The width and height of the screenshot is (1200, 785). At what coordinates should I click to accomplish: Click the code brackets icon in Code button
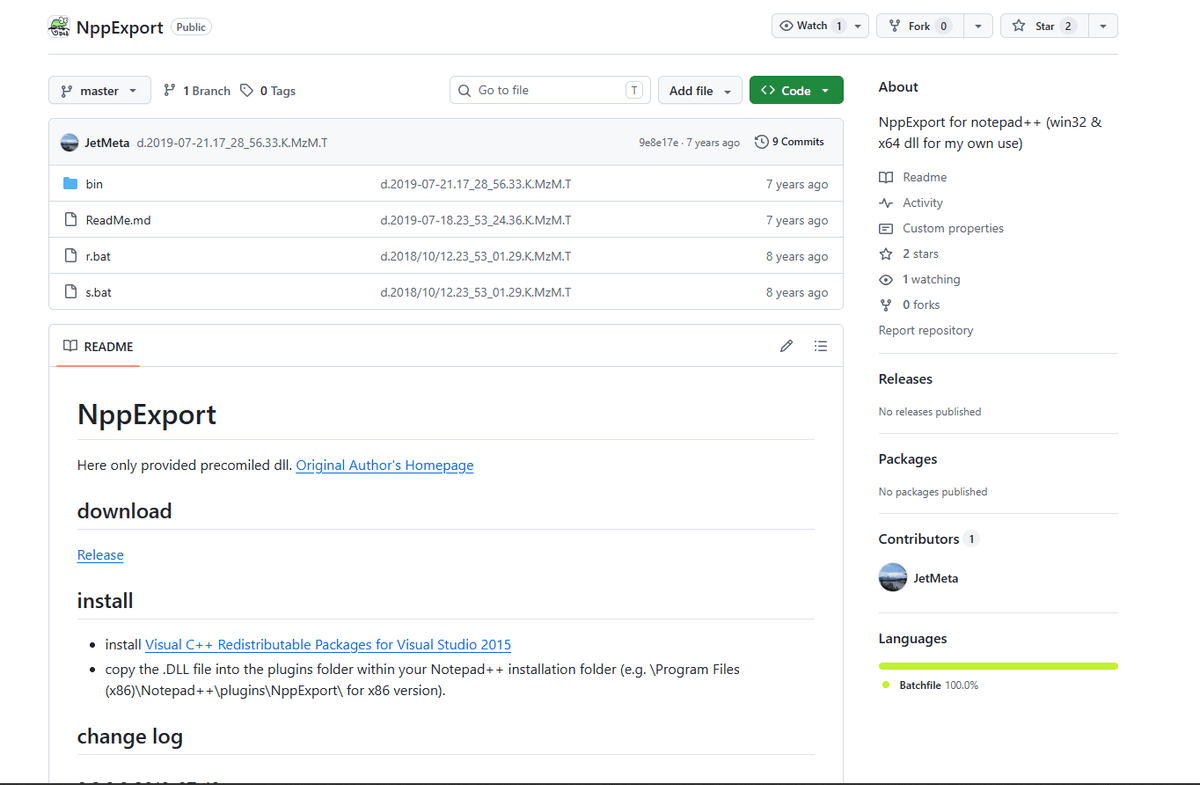click(768, 90)
